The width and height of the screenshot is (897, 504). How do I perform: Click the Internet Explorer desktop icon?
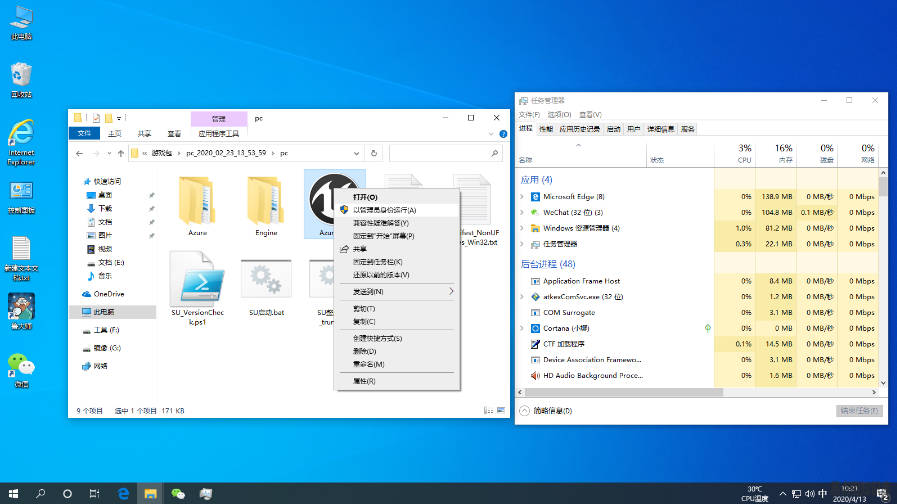20,139
